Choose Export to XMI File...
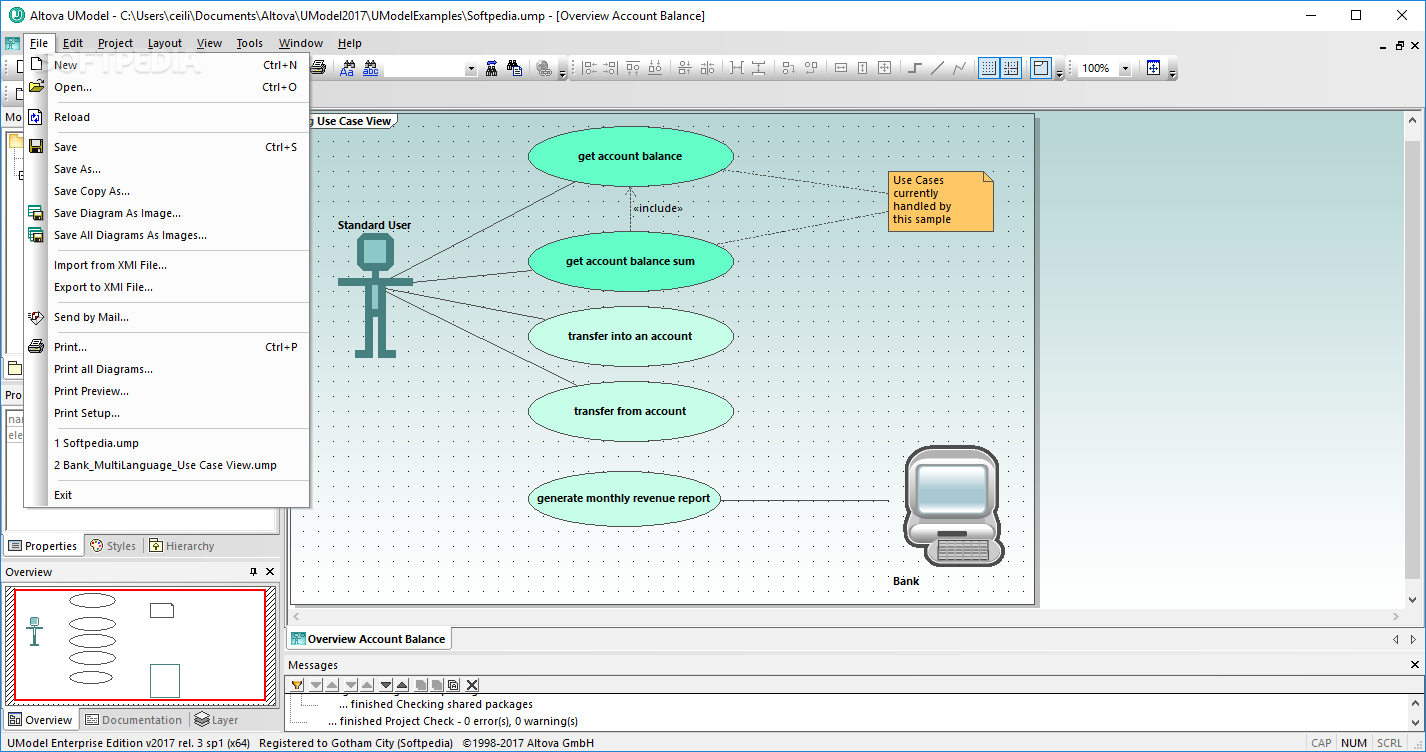Viewport: 1426px width, 752px height. [167, 287]
